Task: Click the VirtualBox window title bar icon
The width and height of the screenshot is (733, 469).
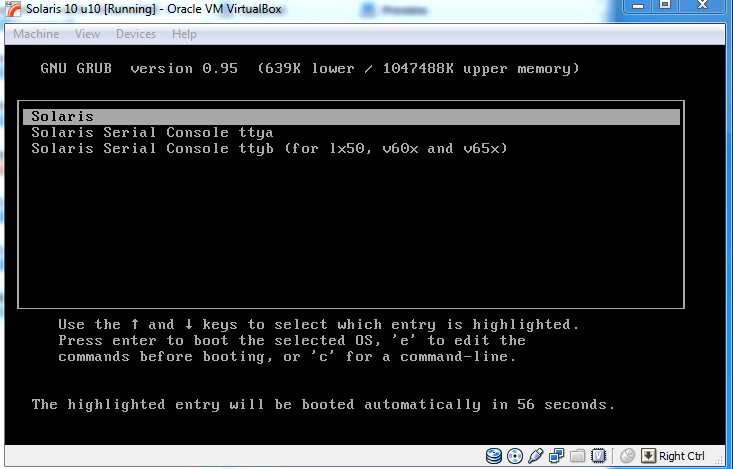Action: pyautogui.click(x=13, y=9)
